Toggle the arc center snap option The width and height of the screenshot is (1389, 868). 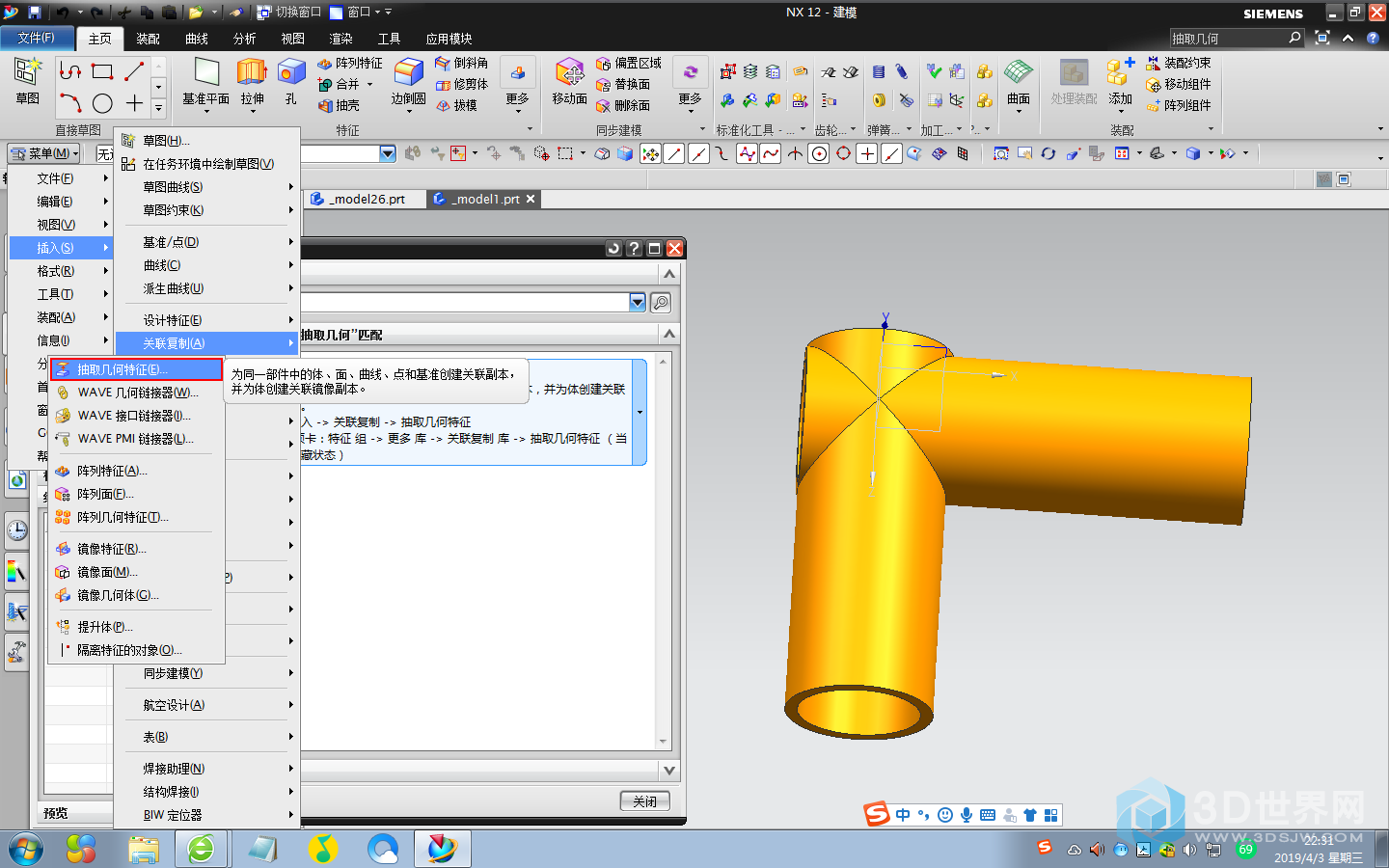tap(819, 153)
